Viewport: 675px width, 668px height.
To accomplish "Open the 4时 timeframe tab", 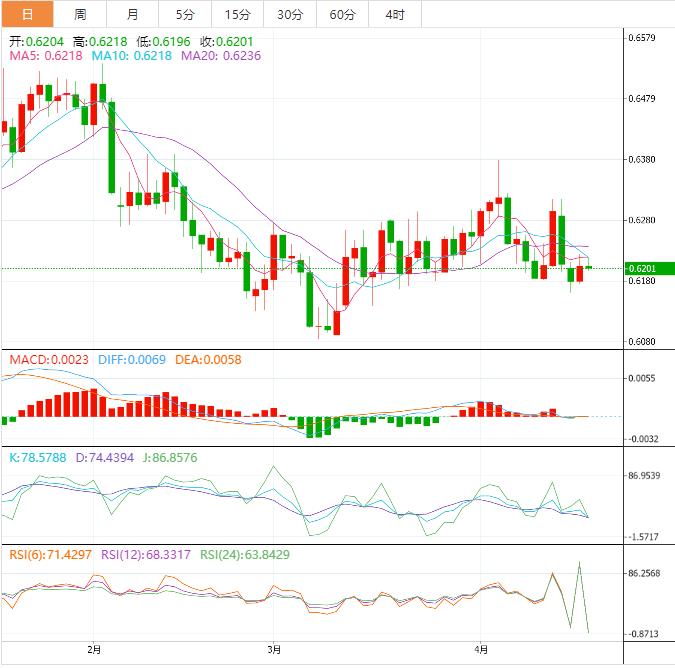I will tap(395, 14).
